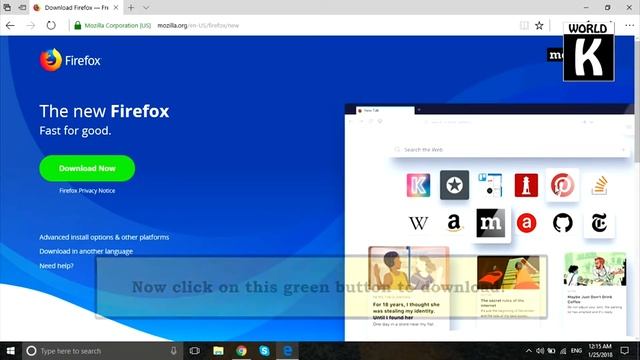Viewport: 640px width, 360px height.
Task: Click the Firefox logo at page top
Action: (x=70, y=60)
